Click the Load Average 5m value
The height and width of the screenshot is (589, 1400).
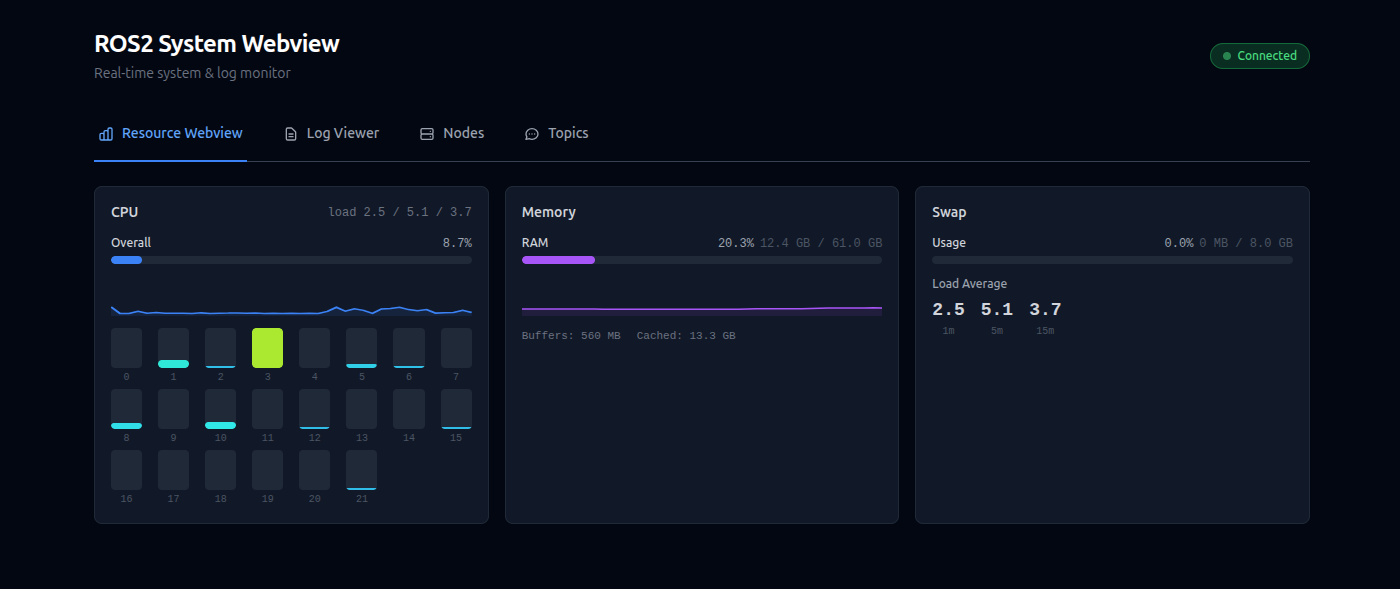click(x=996, y=309)
